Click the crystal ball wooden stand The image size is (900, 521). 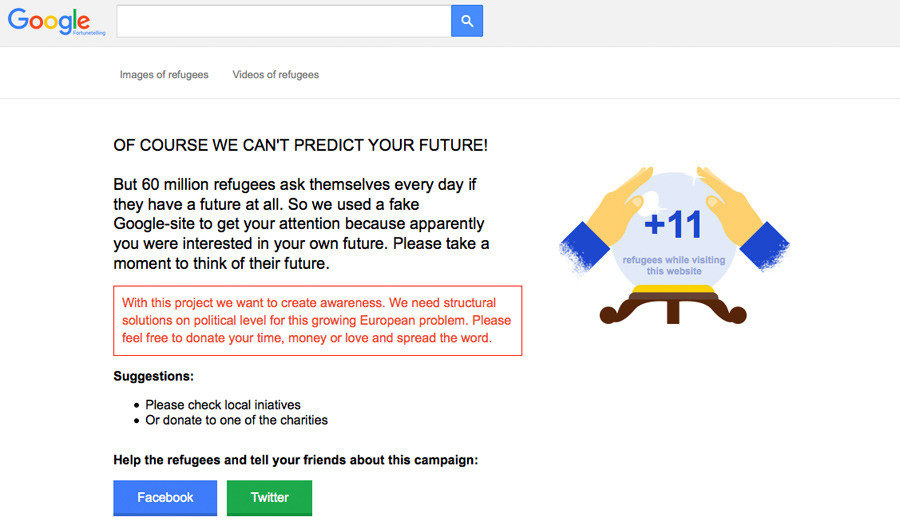(673, 305)
